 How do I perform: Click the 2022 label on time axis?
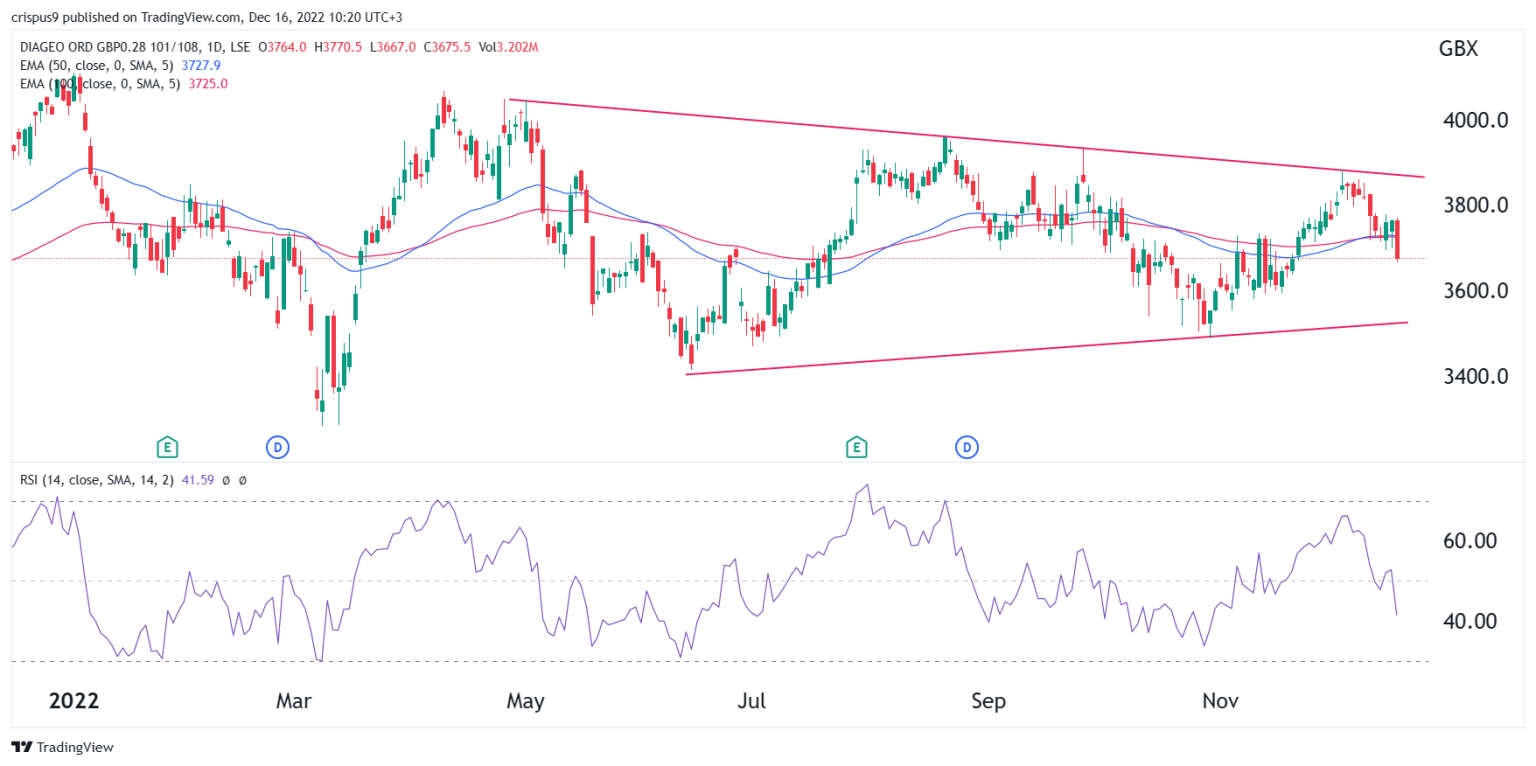73,701
